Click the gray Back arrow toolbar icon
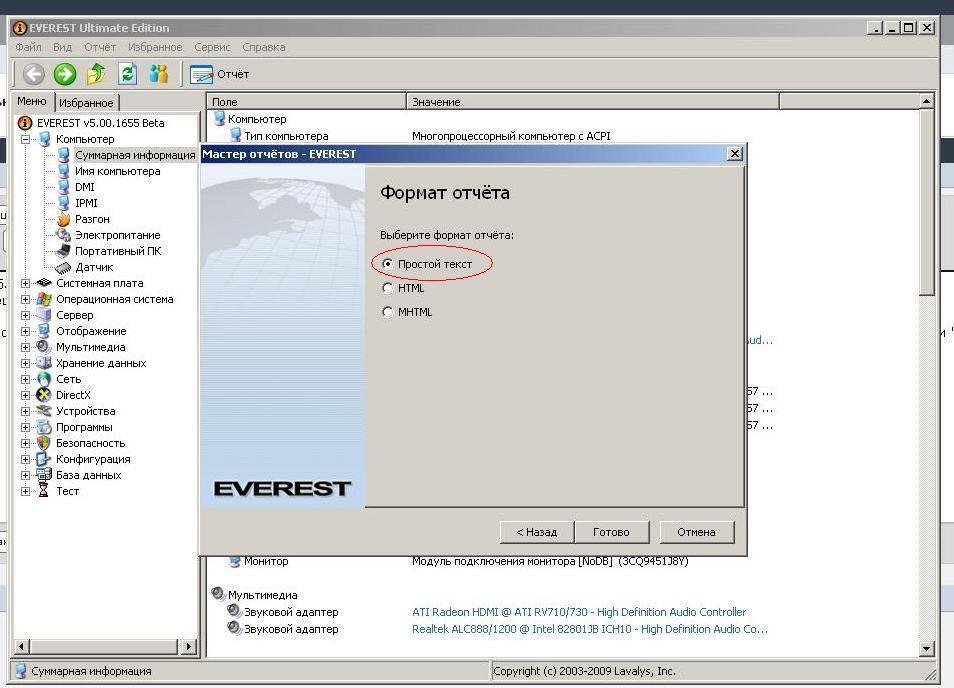954x688 pixels. 34,73
